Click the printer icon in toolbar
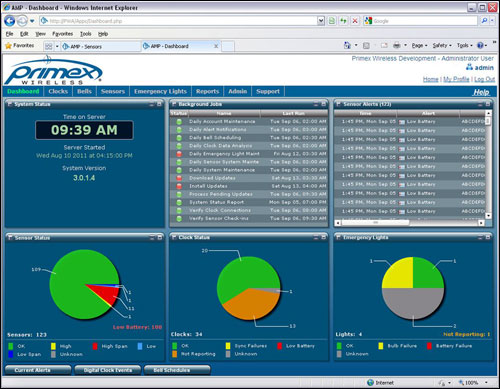Image resolution: width=500 pixels, height=389 pixels. tap(397, 45)
